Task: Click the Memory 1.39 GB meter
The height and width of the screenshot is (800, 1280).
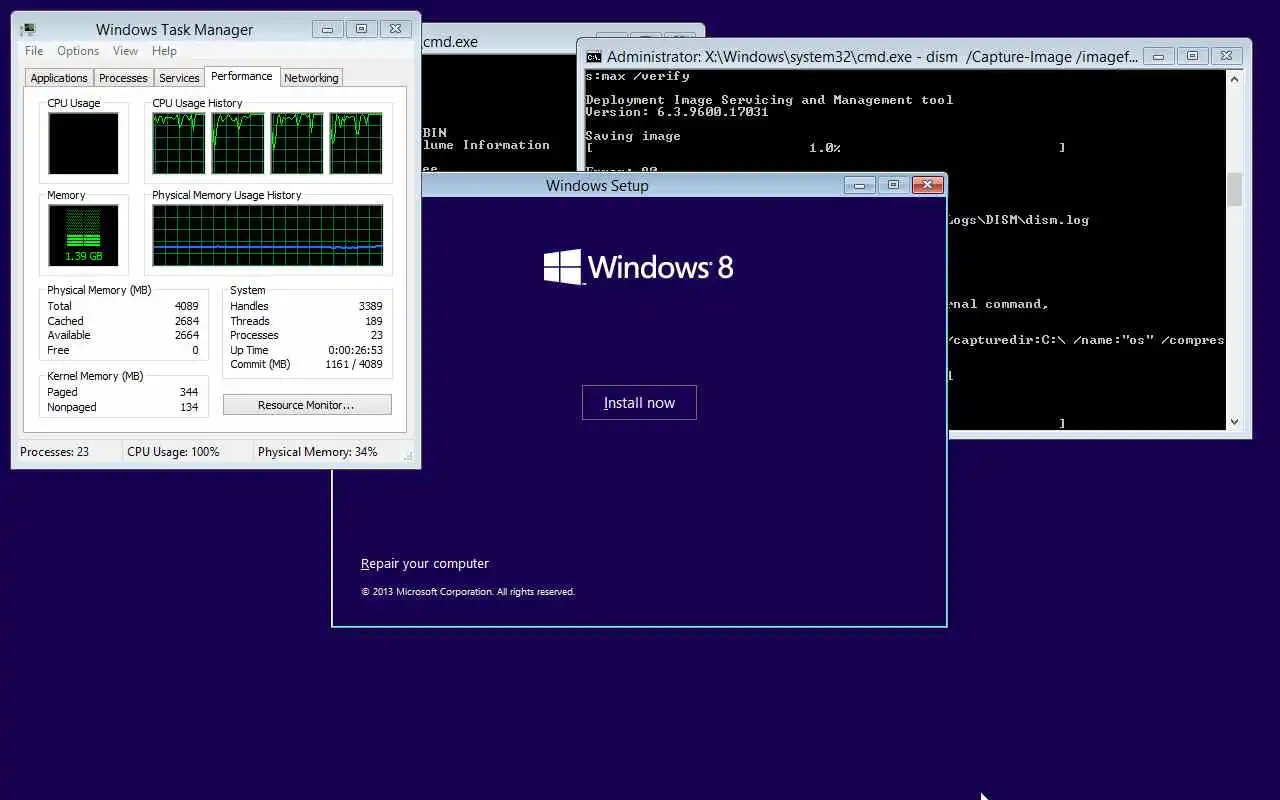Action: [83, 236]
